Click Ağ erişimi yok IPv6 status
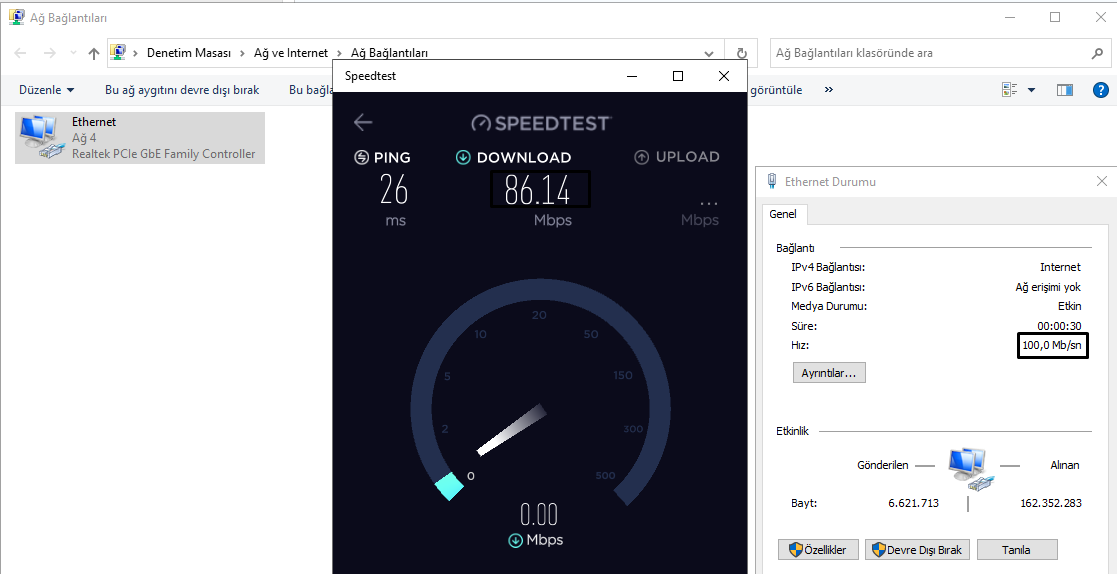This screenshot has height=574, width=1117. pos(1048,287)
